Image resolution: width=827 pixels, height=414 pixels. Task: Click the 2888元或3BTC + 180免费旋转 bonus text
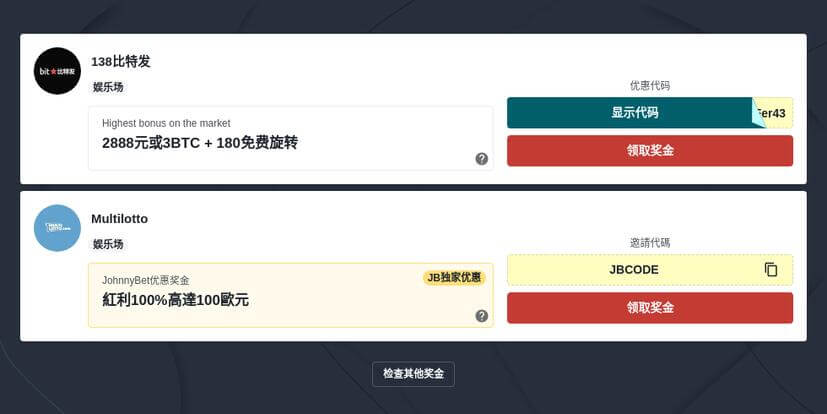pos(200,143)
